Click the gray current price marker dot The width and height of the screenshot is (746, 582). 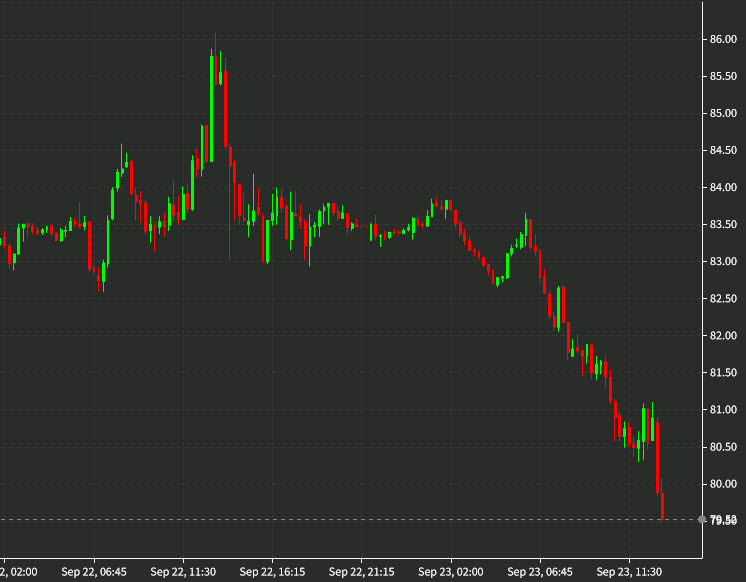point(701,519)
